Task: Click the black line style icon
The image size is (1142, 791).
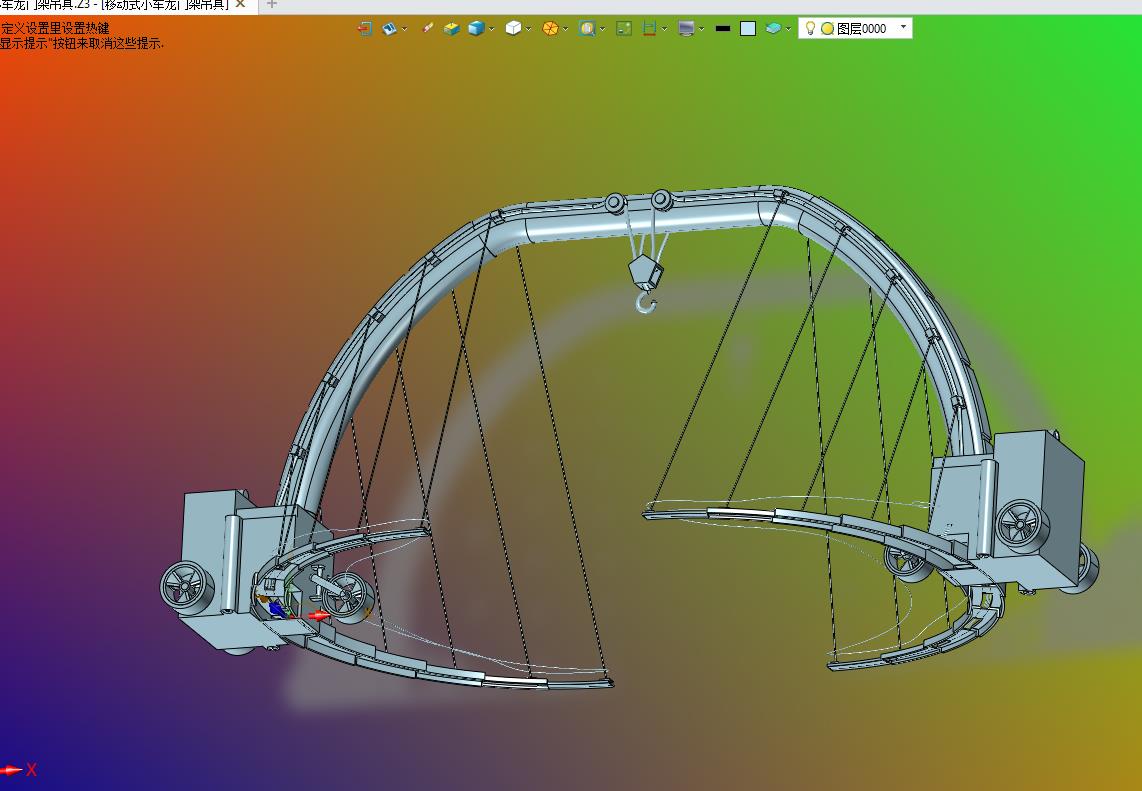Action: (722, 28)
